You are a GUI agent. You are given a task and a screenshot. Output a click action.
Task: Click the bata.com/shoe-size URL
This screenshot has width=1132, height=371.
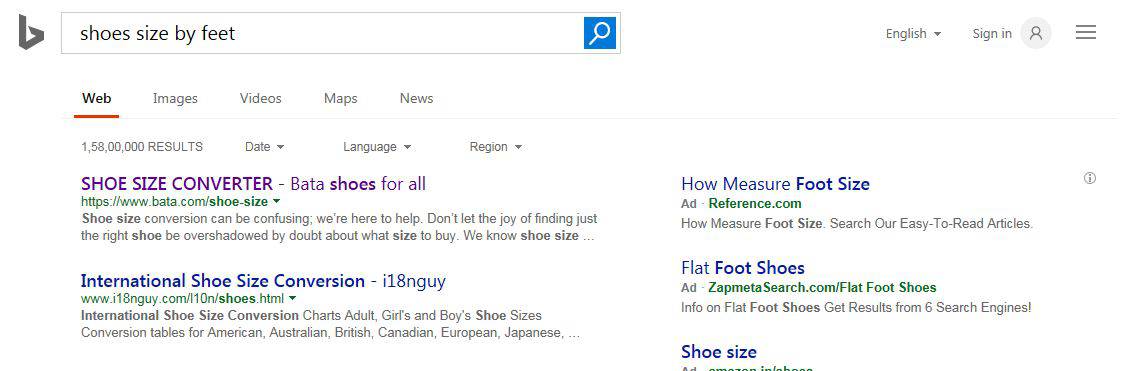click(x=175, y=202)
